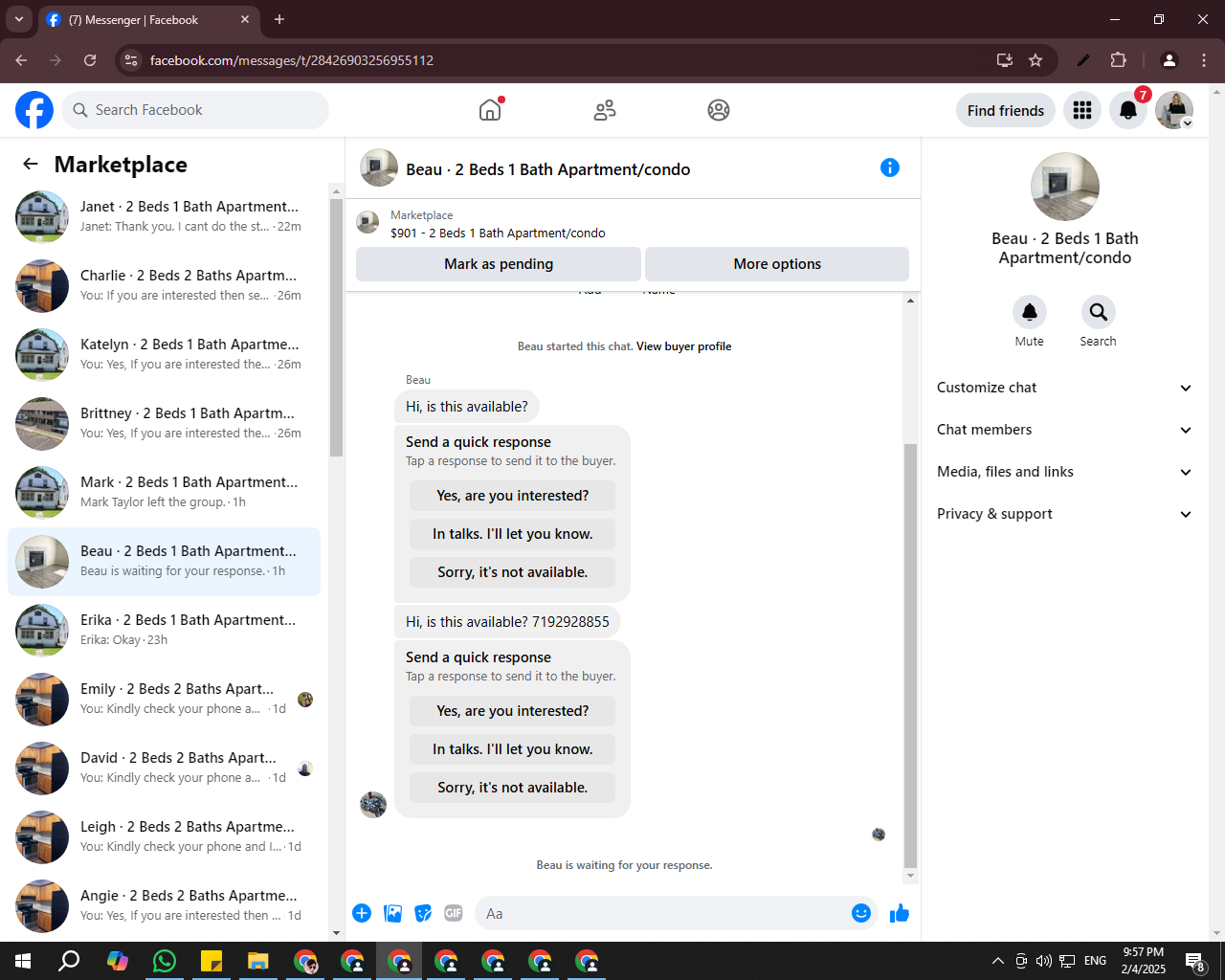Open emoji picker in message field
Screen dimensions: 1225x980
click(861, 913)
